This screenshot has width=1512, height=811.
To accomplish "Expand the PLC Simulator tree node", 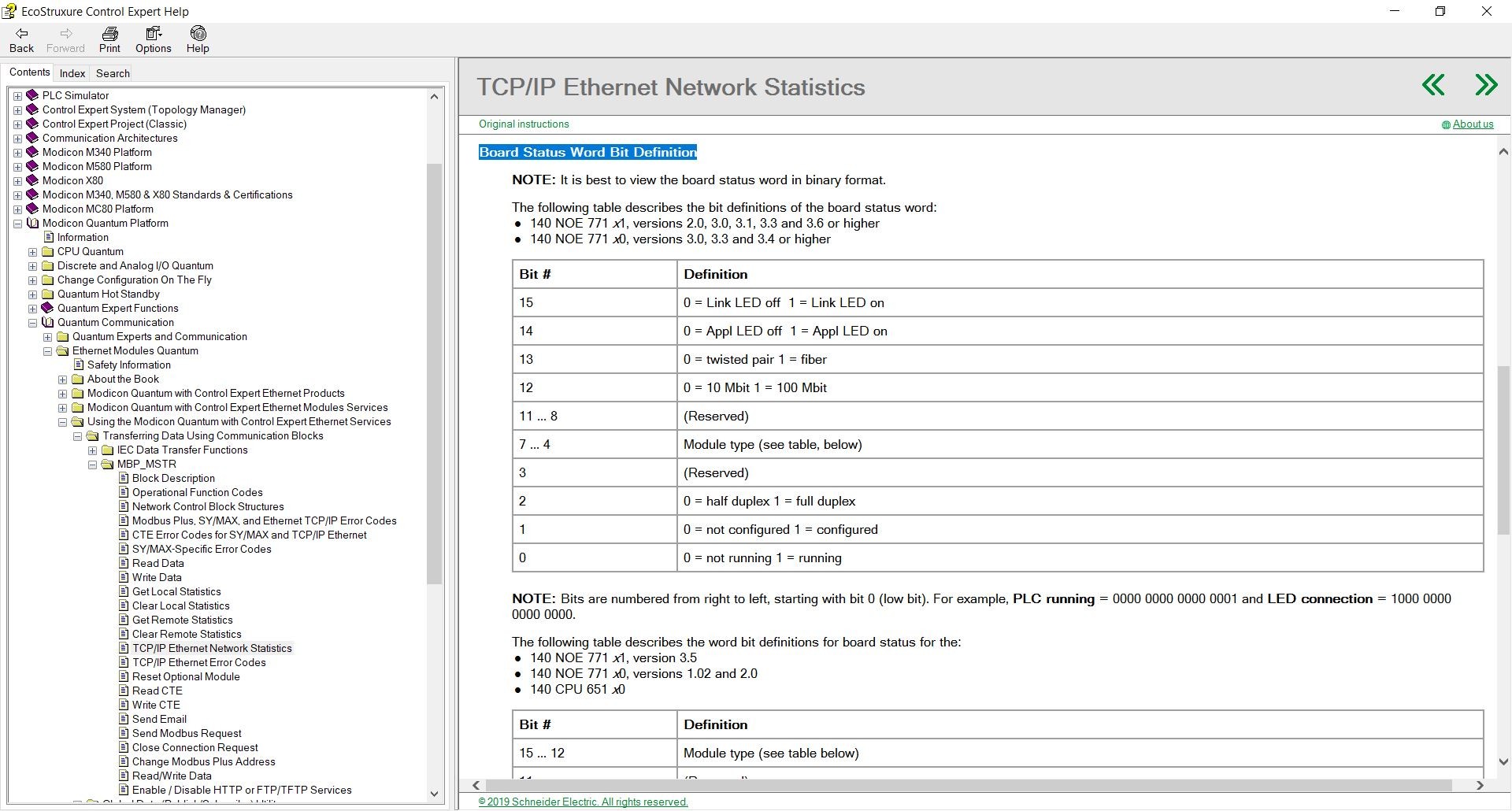I will tap(17, 96).
